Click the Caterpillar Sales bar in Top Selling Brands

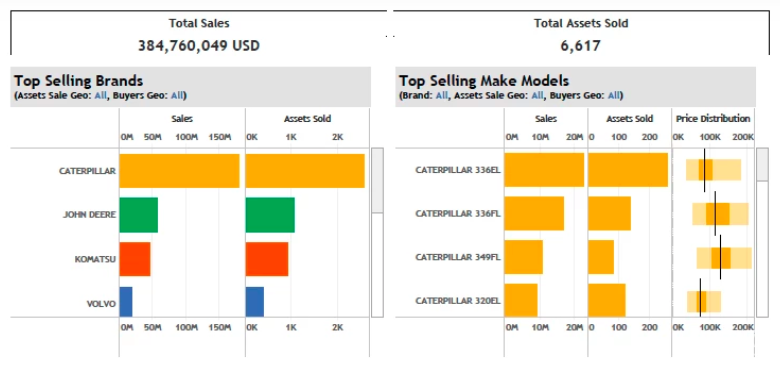click(x=179, y=171)
